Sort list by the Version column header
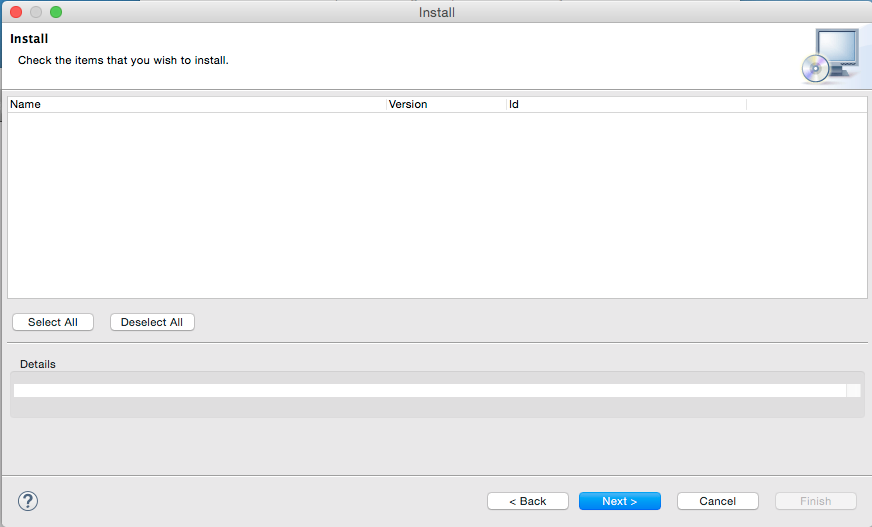Image resolution: width=872 pixels, height=527 pixels. point(446,105)
